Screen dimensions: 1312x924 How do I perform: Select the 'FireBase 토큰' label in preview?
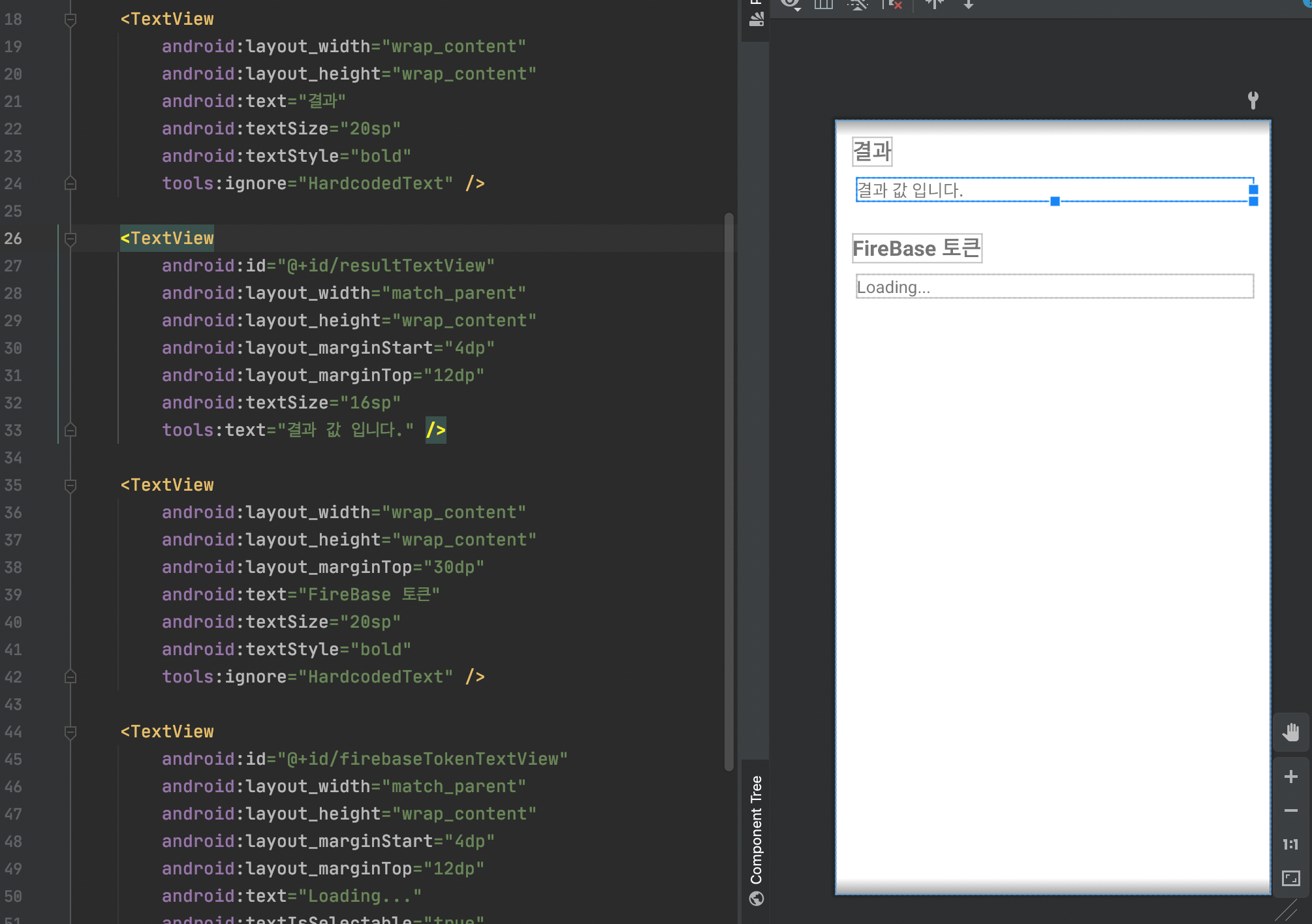(916, 248)
